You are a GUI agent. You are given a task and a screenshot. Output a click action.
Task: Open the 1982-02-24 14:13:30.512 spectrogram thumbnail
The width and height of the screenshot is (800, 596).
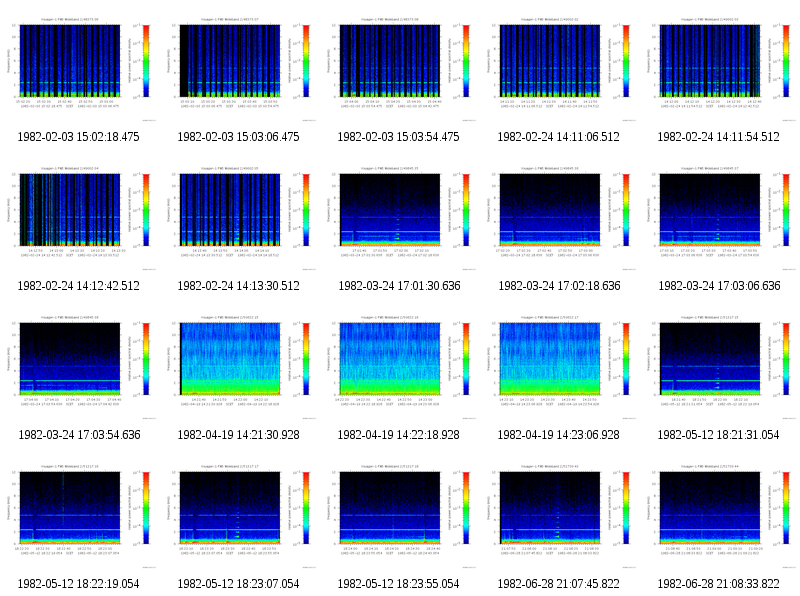click(239, 217)
